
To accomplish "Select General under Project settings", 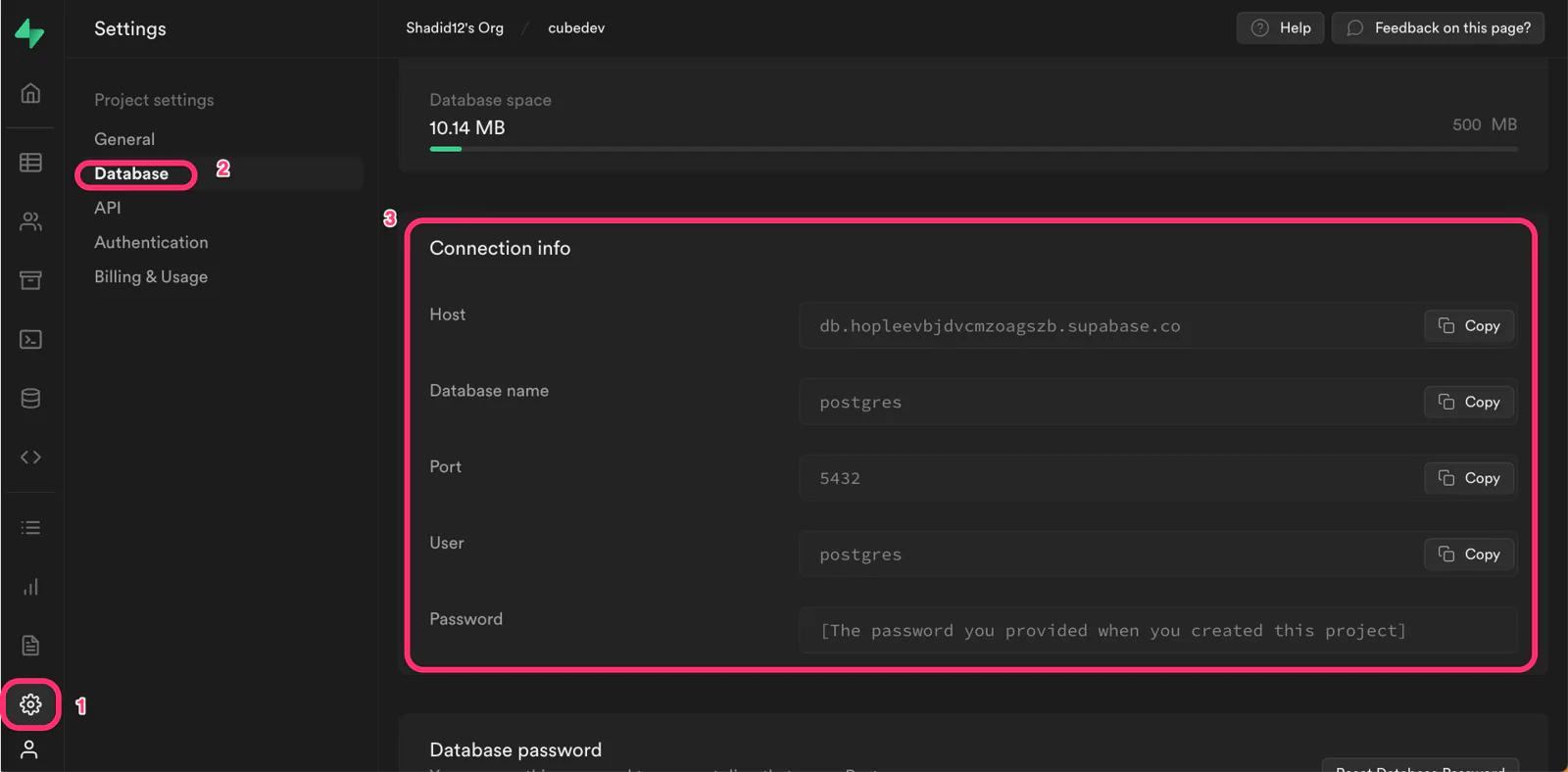I will (x=124, y=139).
